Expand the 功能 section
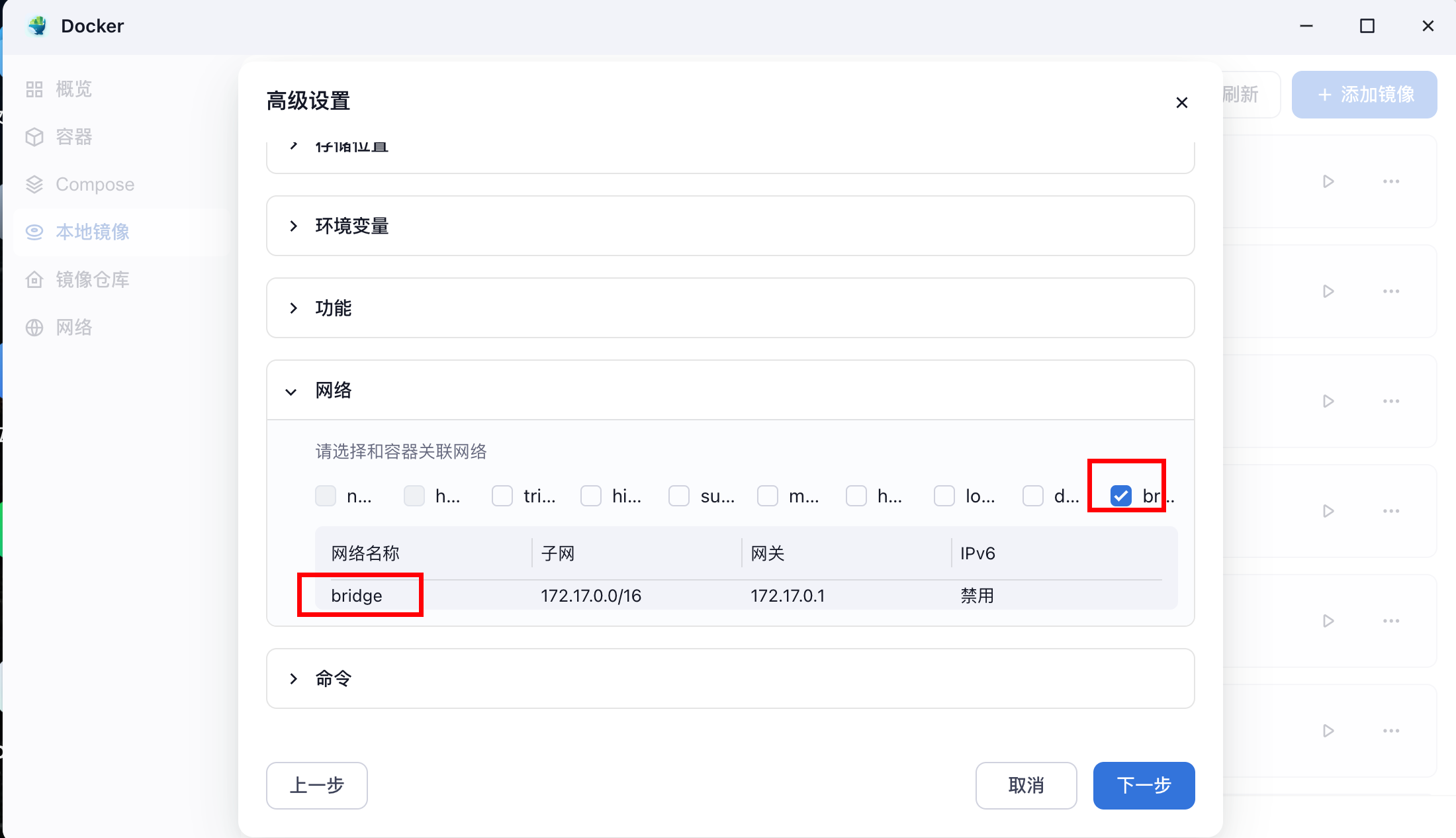This screenshot has height=838, width=1456. click(x=333, y=308)
